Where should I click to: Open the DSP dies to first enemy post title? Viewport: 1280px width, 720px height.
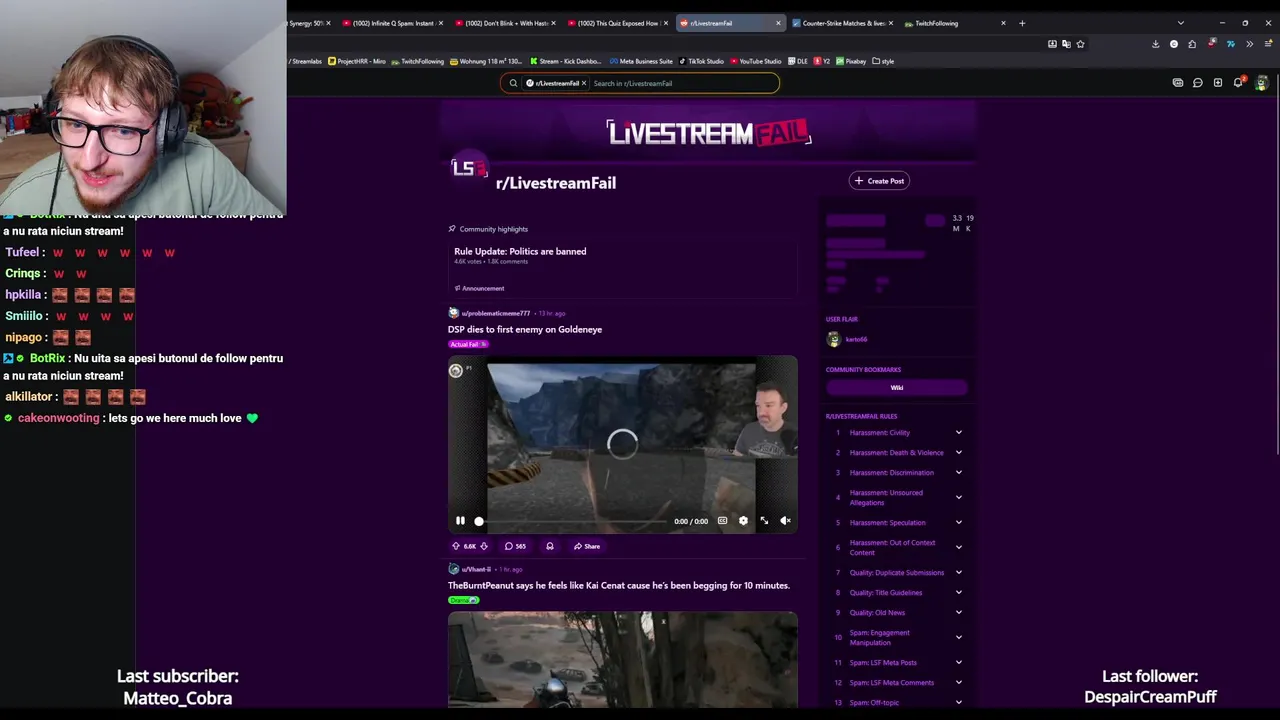tap(525, 330)
